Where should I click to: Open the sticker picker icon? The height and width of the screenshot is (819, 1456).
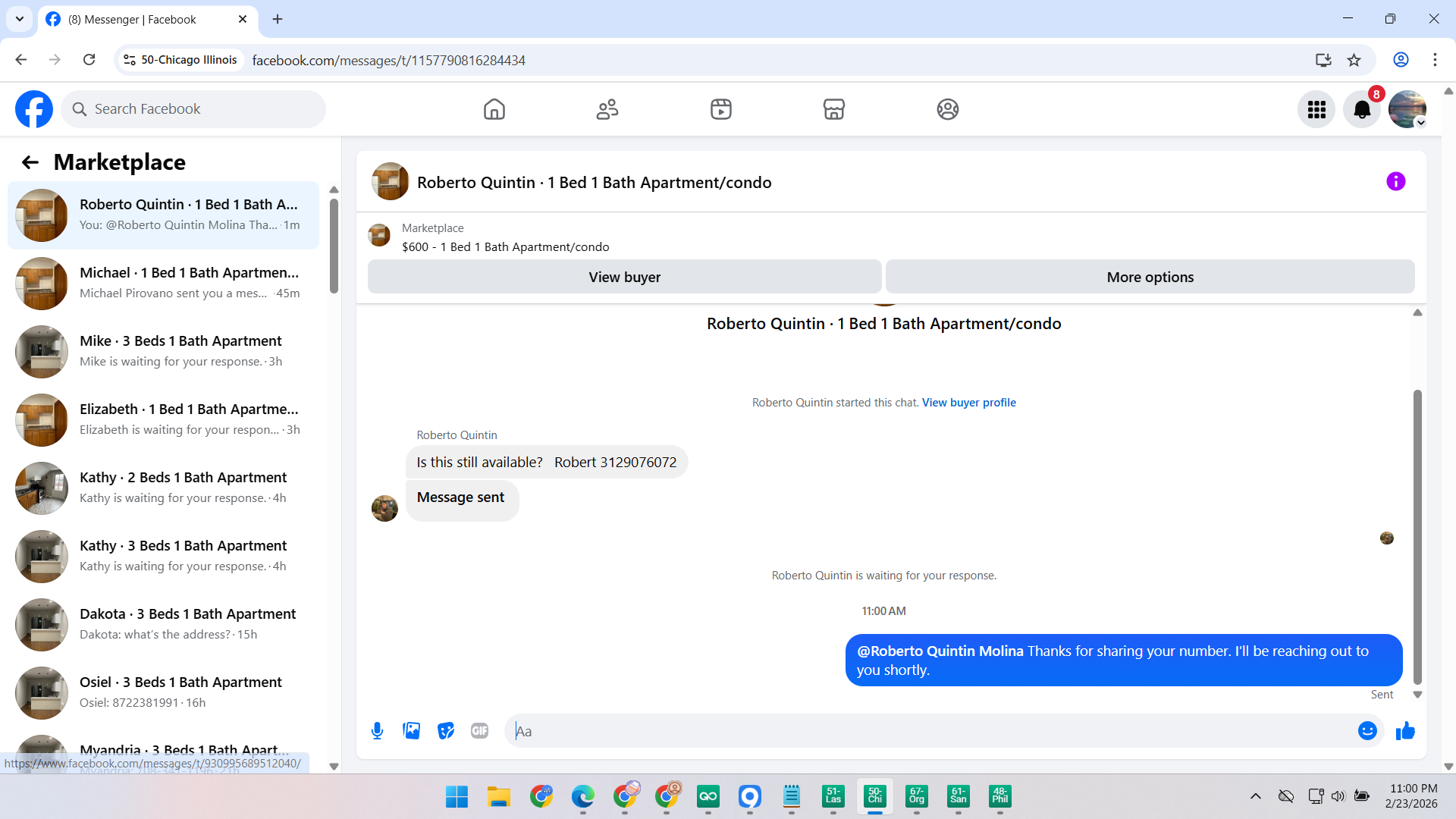click(x=446, y=731)
